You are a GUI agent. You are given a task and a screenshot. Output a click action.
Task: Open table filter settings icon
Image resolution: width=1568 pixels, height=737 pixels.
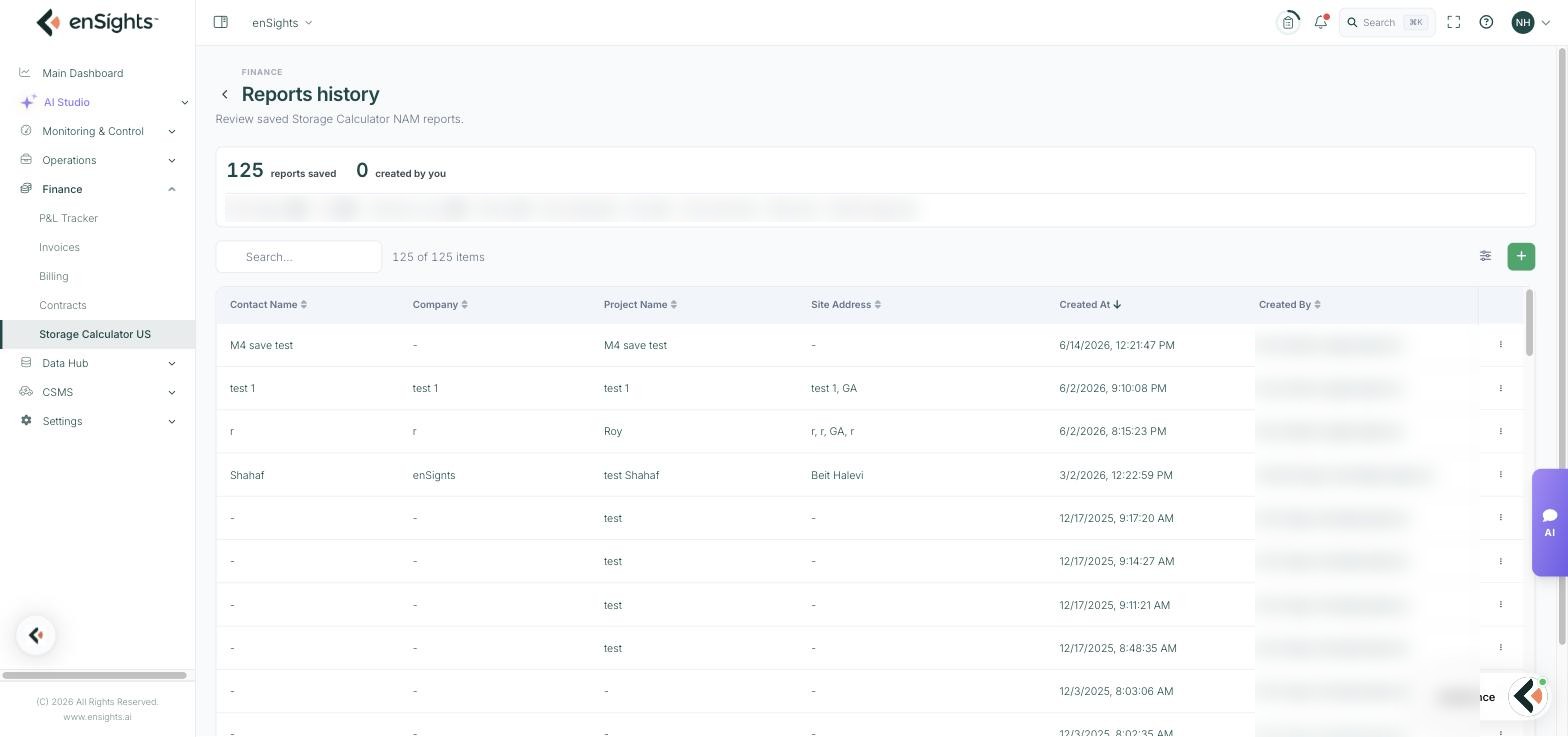pyautogui.click(x=1485, y=256)
